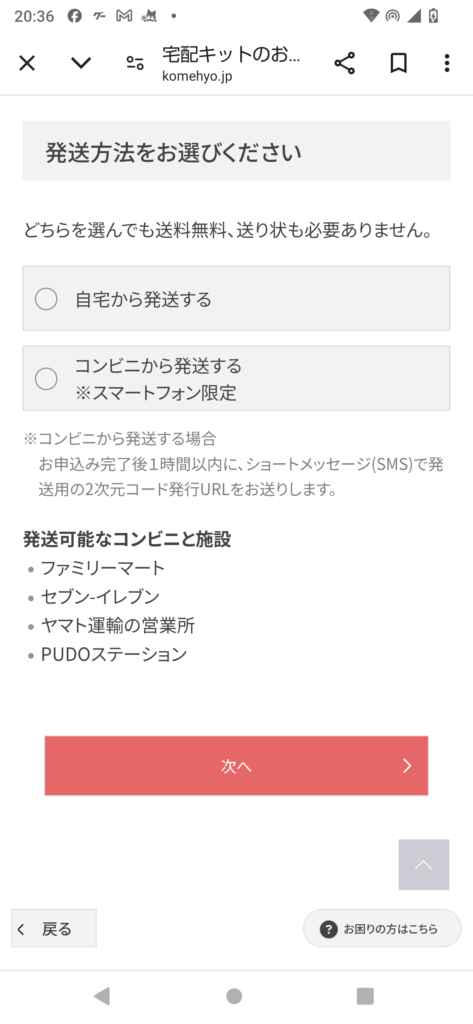Minimize tab with down chevron
This screenshot has width=473, height=1024.
81,63
